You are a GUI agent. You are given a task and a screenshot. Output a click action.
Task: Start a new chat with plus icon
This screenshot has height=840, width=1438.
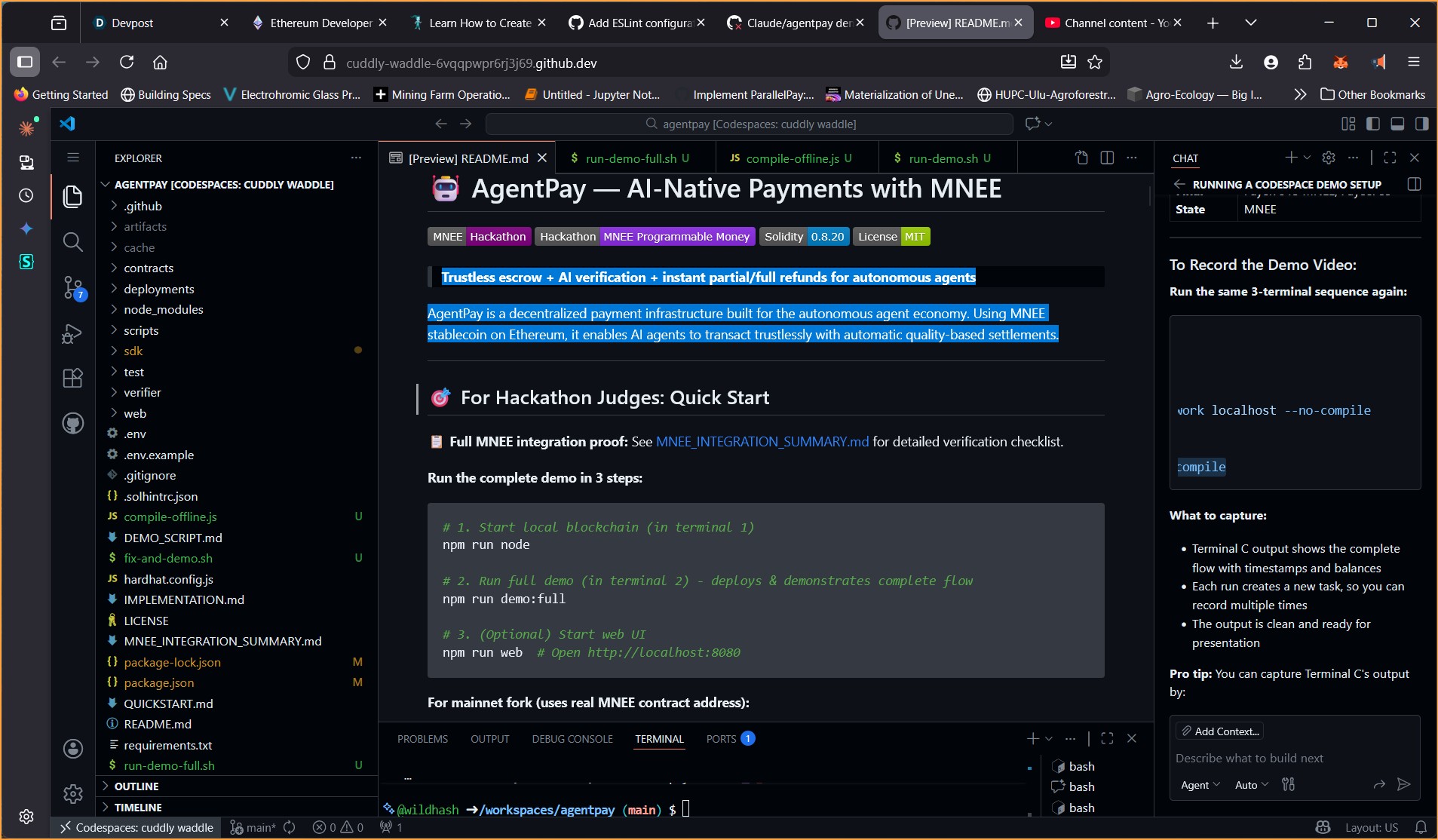[x=1291, y=158]
